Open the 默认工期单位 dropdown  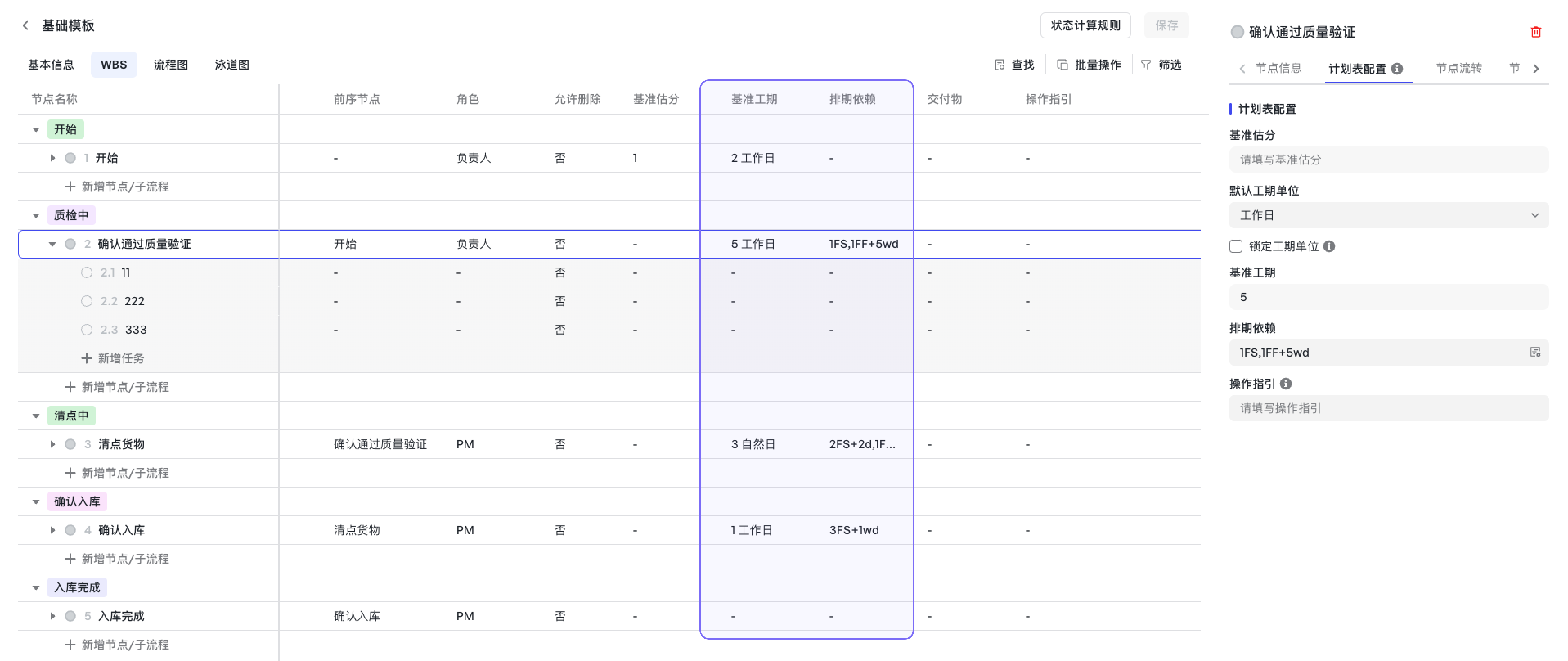coord(1388,216)
